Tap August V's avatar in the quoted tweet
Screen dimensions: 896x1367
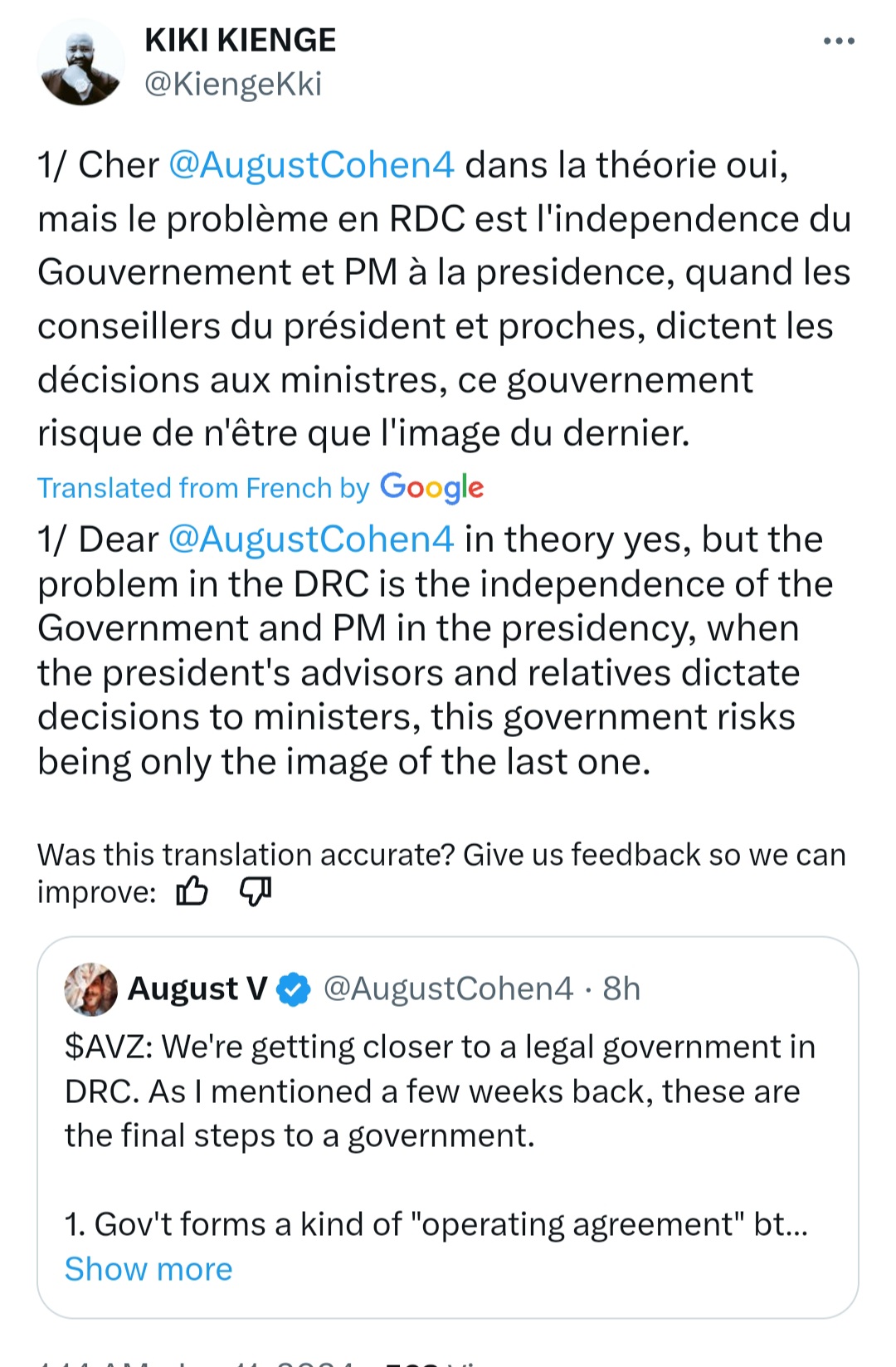coord(90,989)
